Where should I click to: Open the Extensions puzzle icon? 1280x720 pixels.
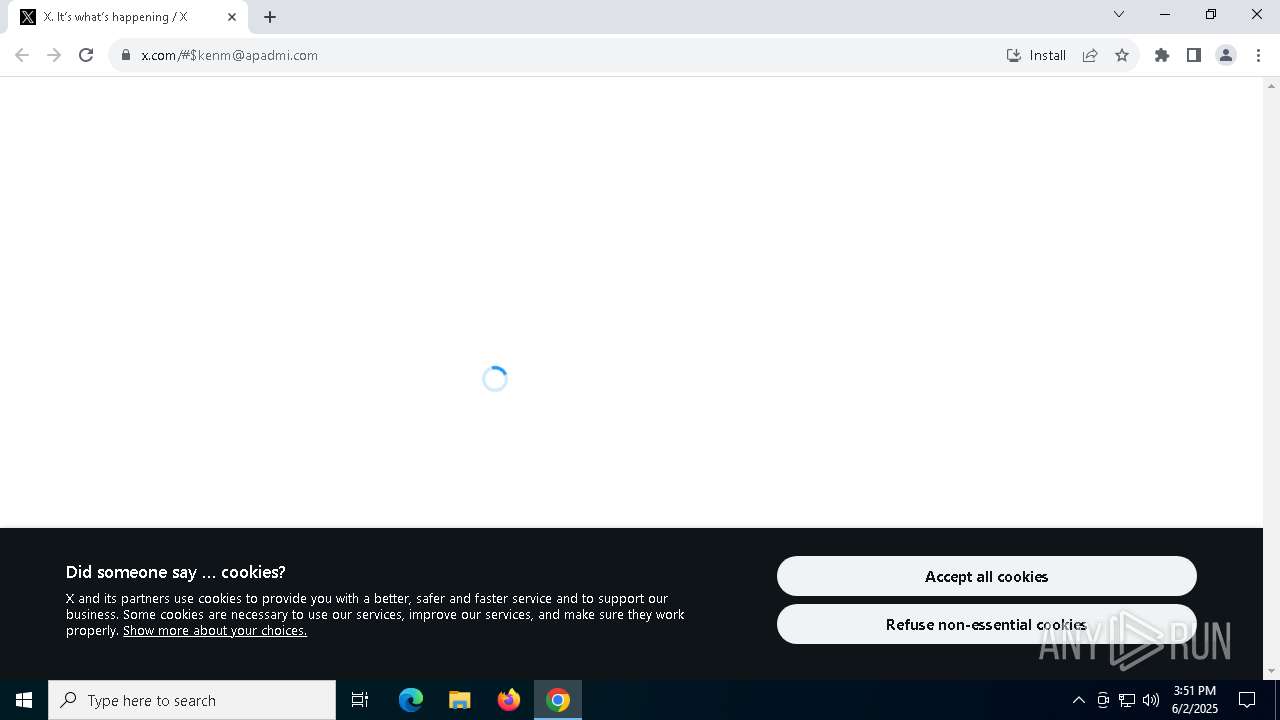coord(1162,55)
